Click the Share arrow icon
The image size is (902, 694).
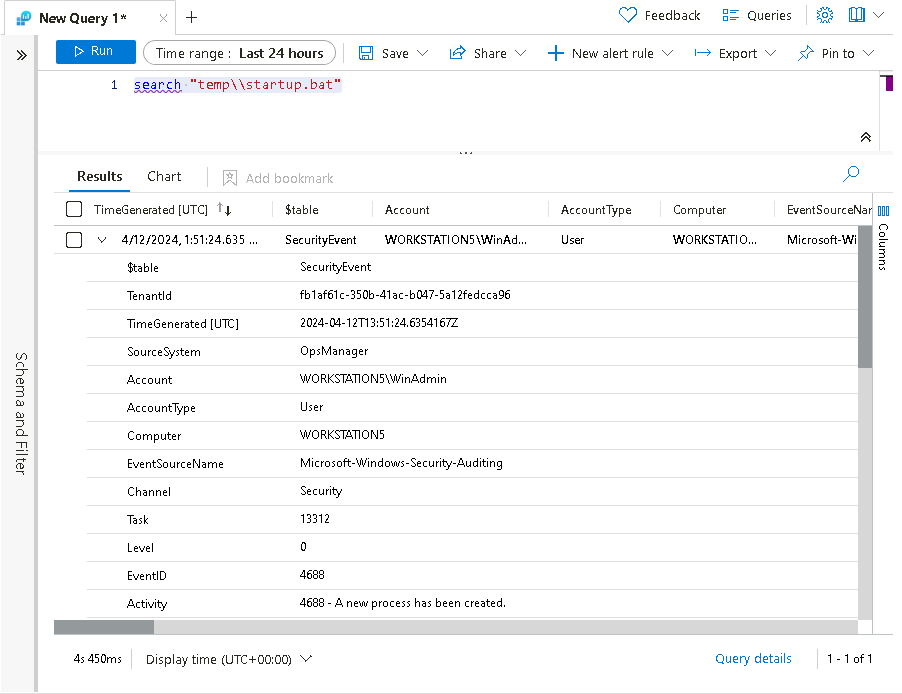pos(457,54)
